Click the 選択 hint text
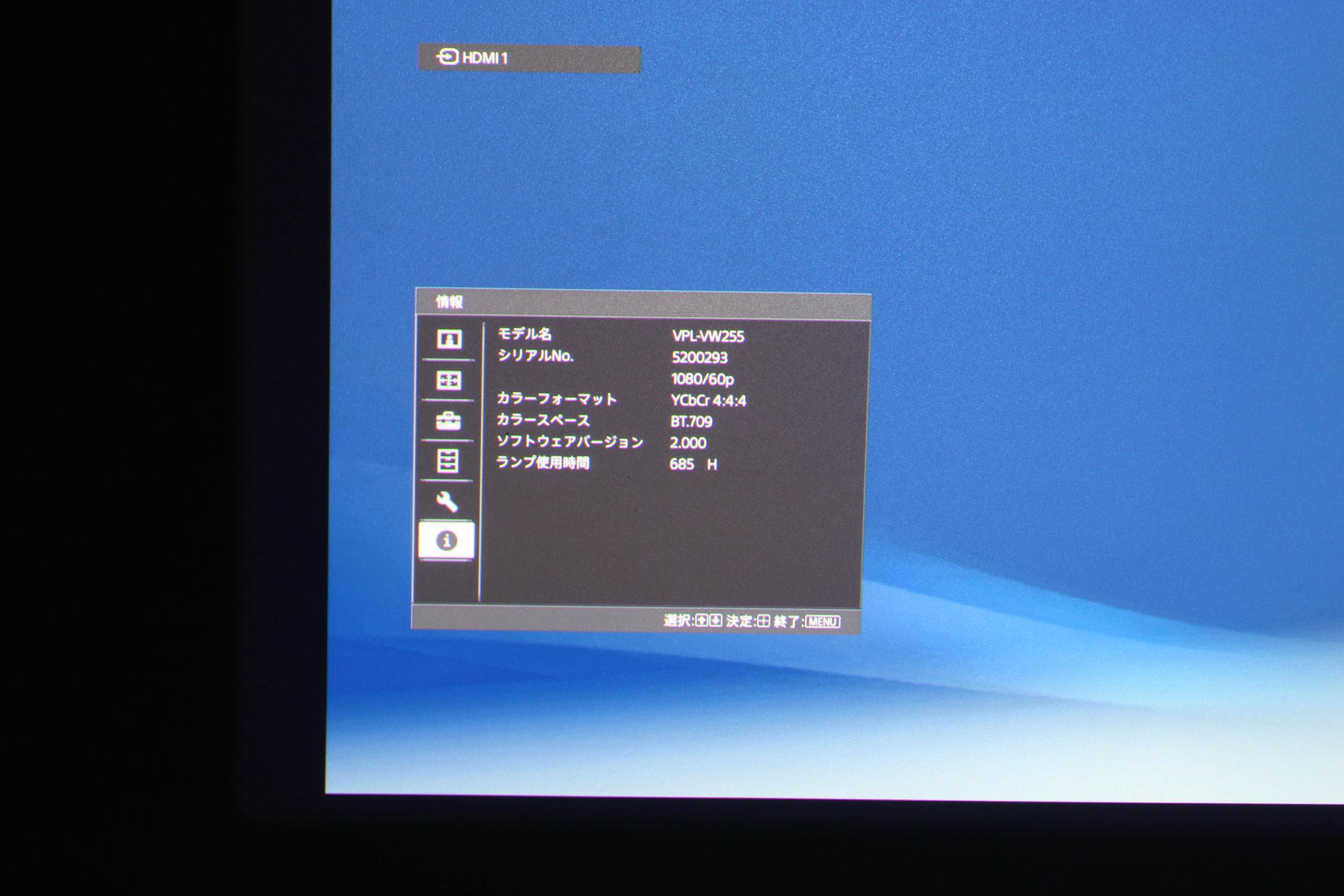 point(677,621)
